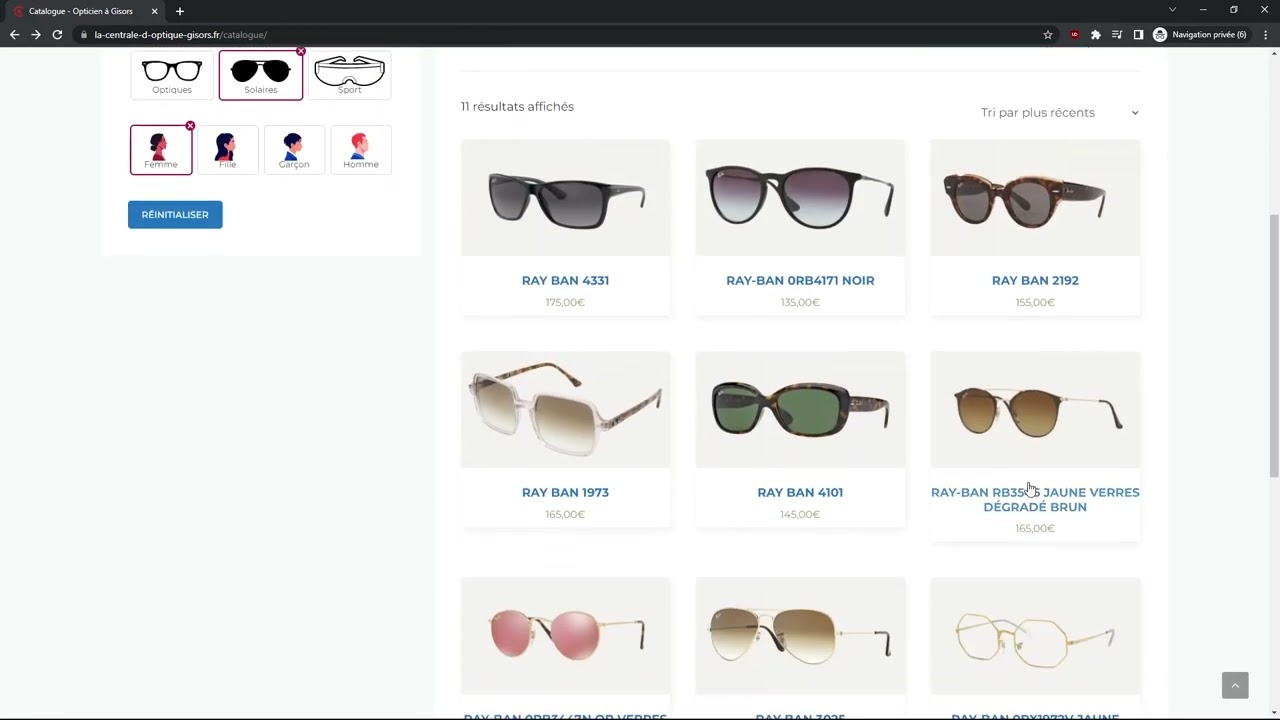Viewport: 1280px width, 720px height.
Task: Click the RAY-BAN 0RB4171 NOIR sunglasses image
Action: coord(800,198)
